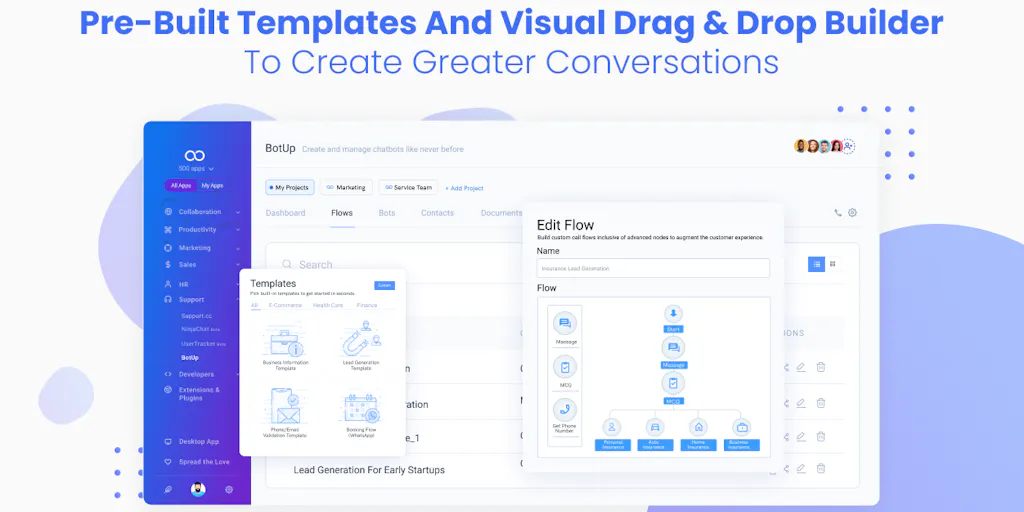Switch to list view
Viewport: 1024px width, 512px height.
(x=816, y=264)
